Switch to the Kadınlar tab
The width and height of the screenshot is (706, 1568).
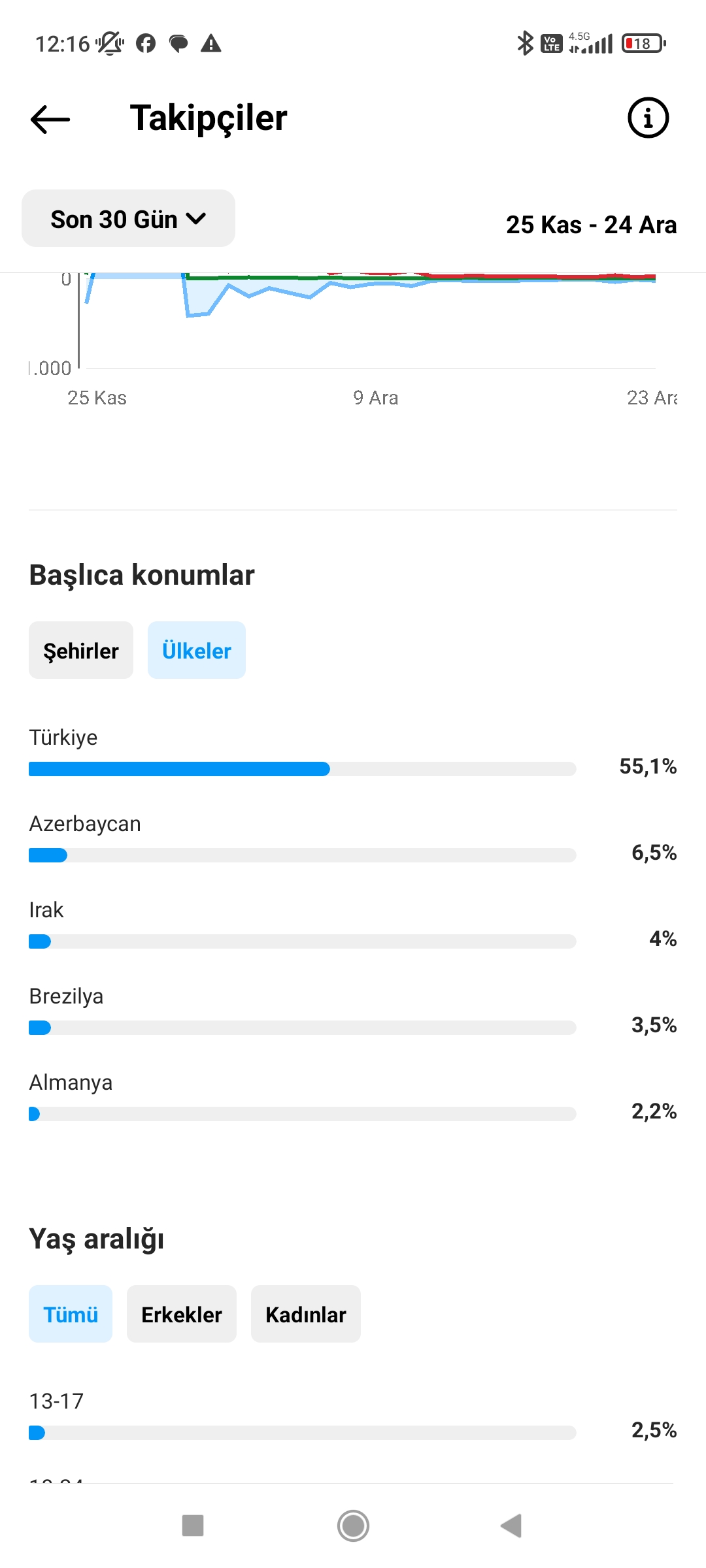(x=306, y=1315)
